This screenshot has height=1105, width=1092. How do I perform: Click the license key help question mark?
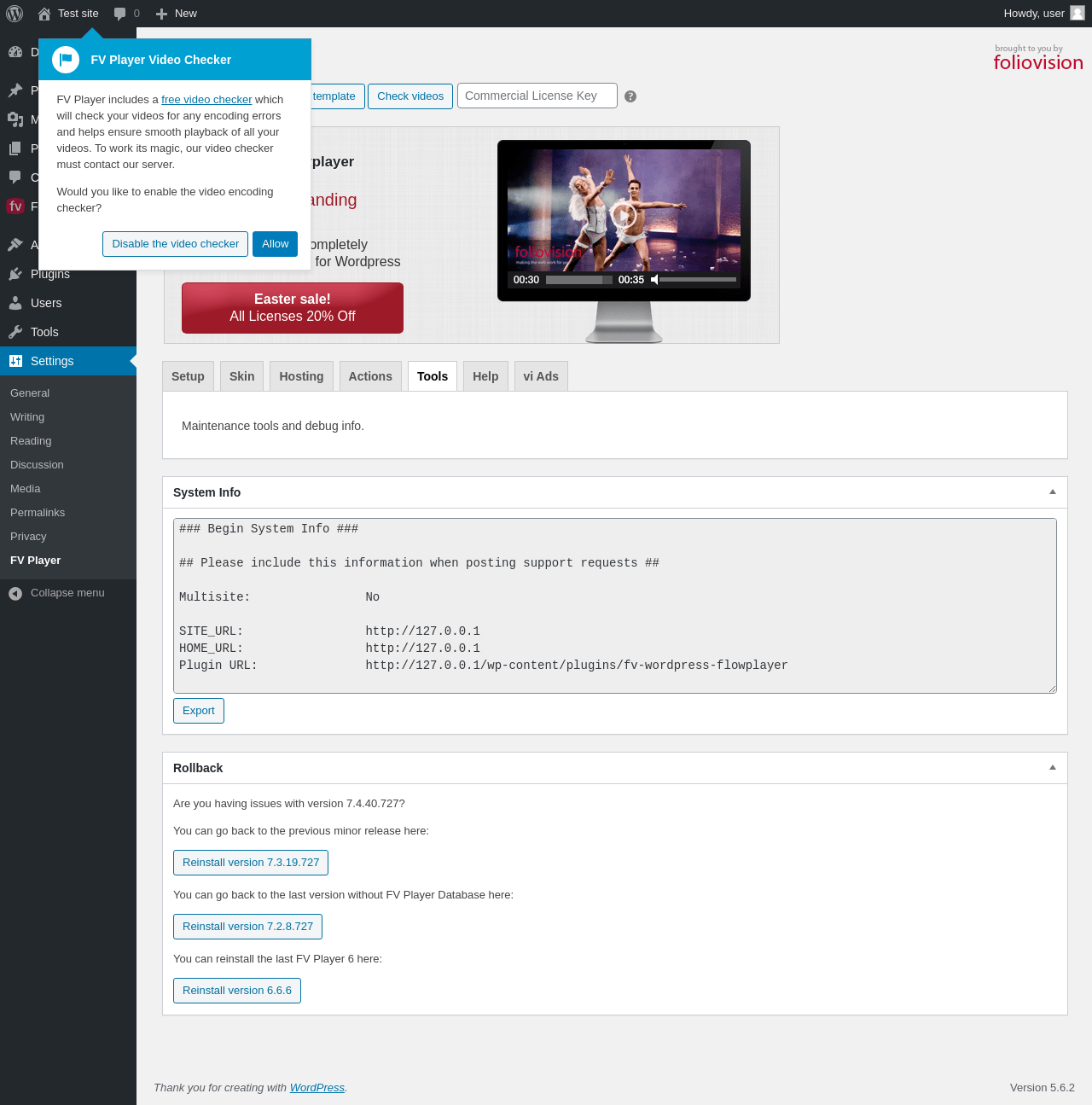click(630, 96)
